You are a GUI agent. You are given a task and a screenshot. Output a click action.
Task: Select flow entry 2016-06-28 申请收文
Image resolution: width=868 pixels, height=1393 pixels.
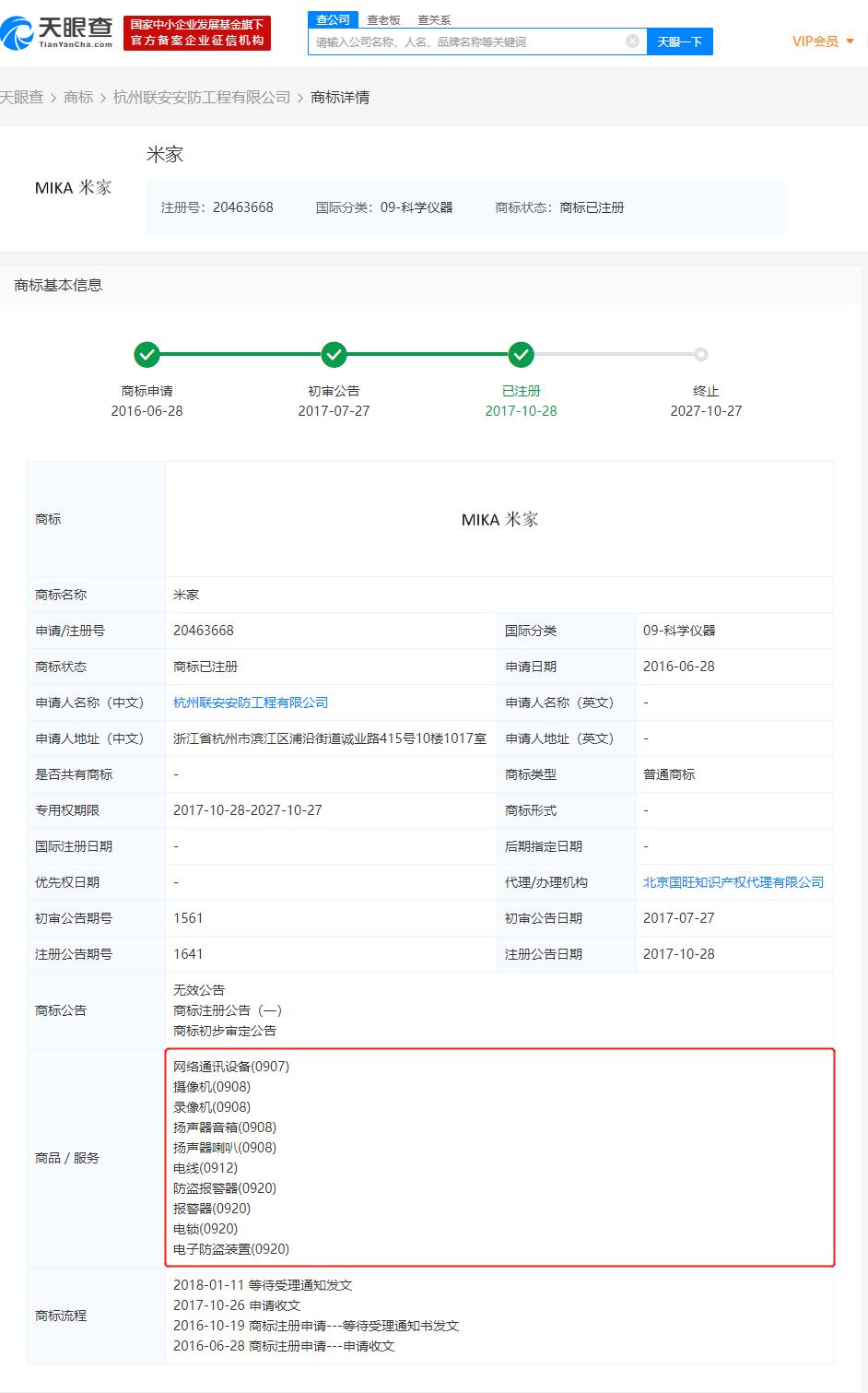pyautogui.click(x=284, y=1346)
